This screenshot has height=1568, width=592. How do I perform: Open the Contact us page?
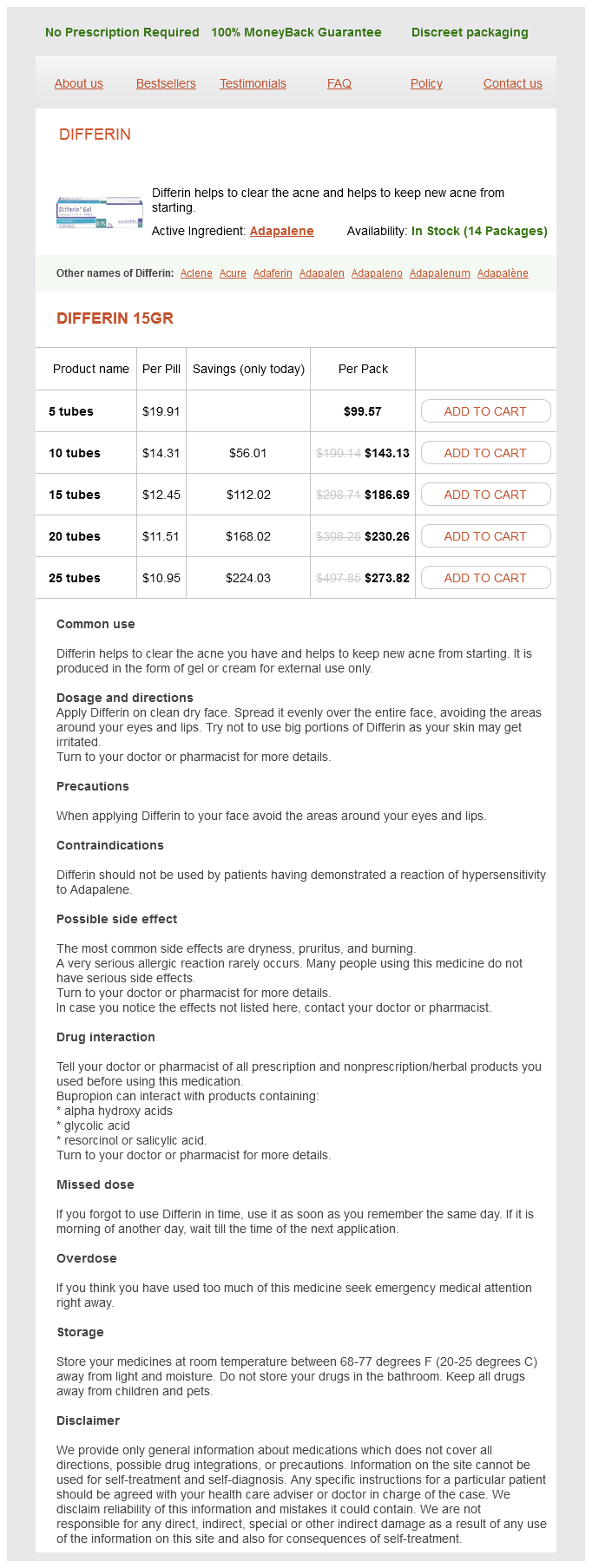coord(512,83)
